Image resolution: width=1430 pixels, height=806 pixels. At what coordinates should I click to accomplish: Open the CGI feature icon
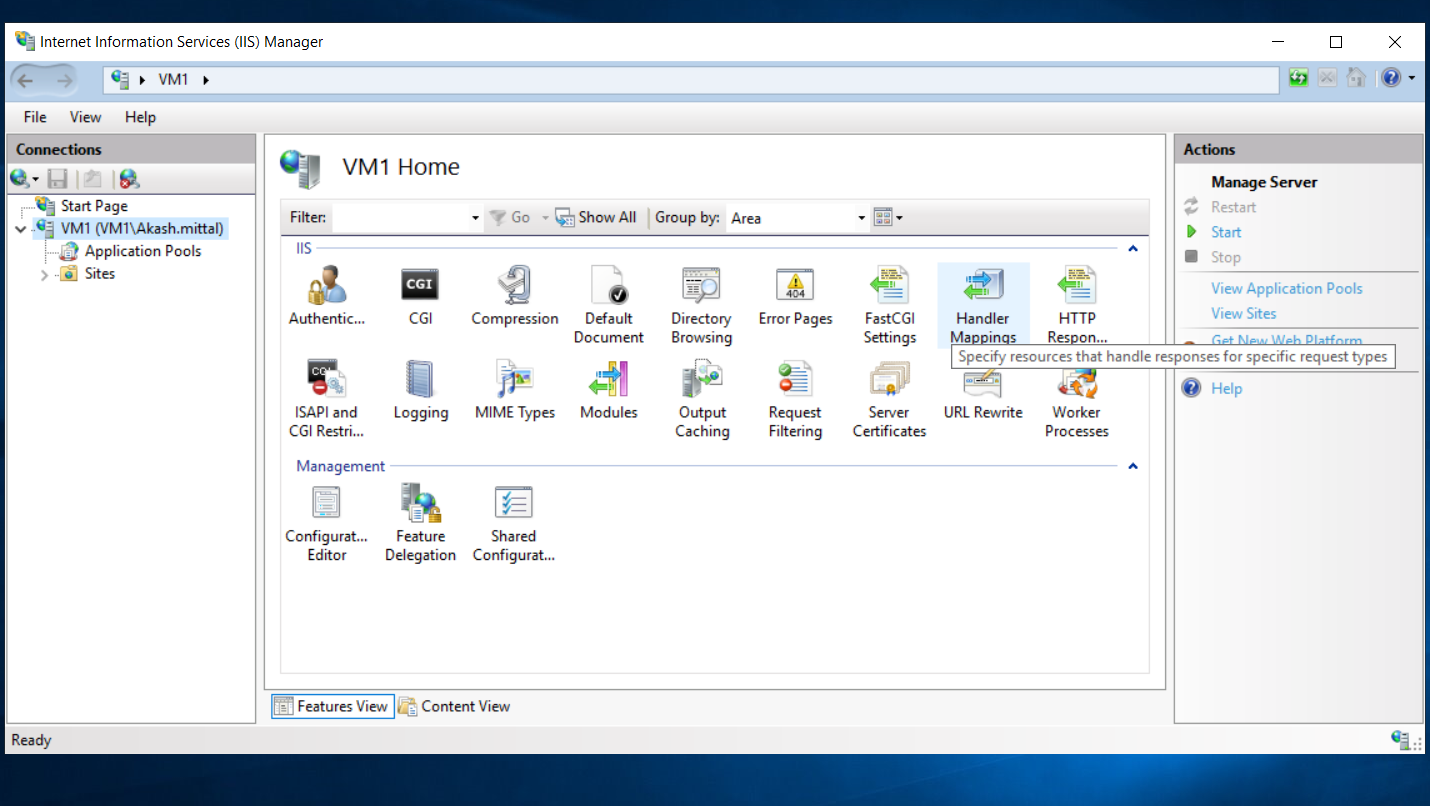tap(420, 297)
